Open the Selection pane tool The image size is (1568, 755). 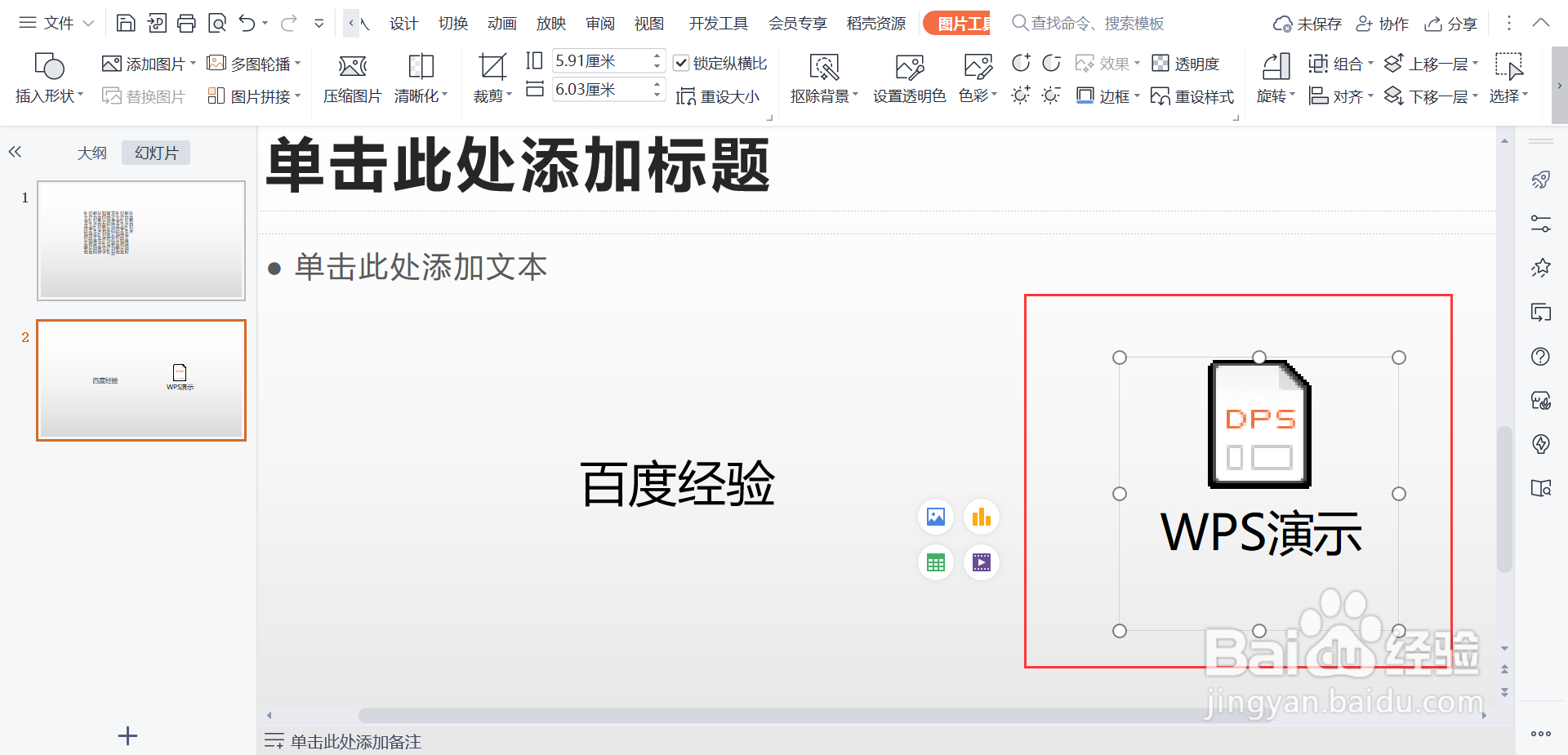tap(1508, 78)
